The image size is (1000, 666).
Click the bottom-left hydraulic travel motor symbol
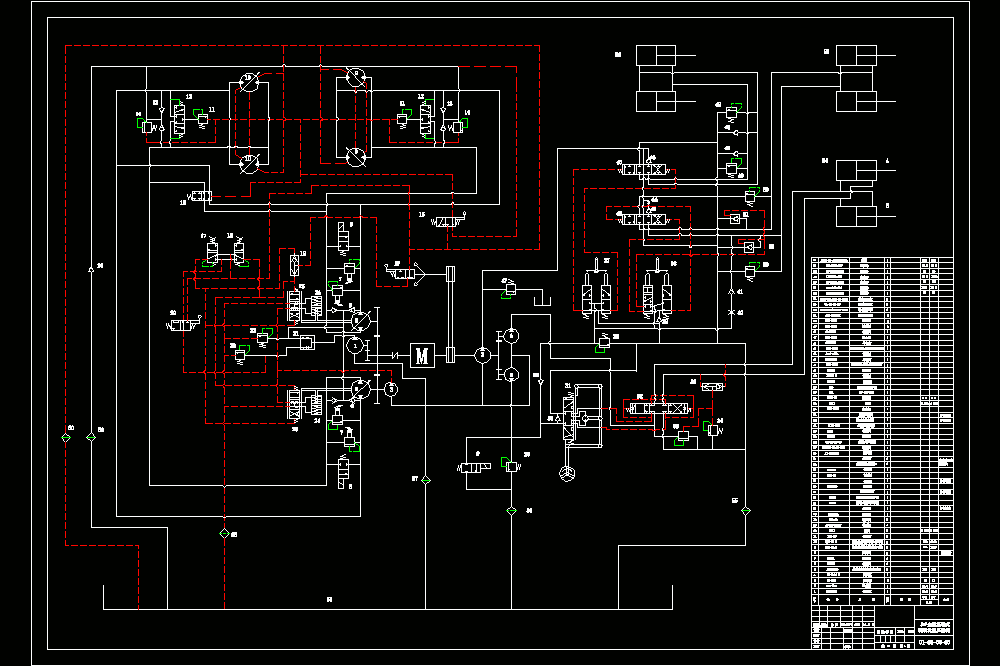pyautogui.click(x=249, y=163)
